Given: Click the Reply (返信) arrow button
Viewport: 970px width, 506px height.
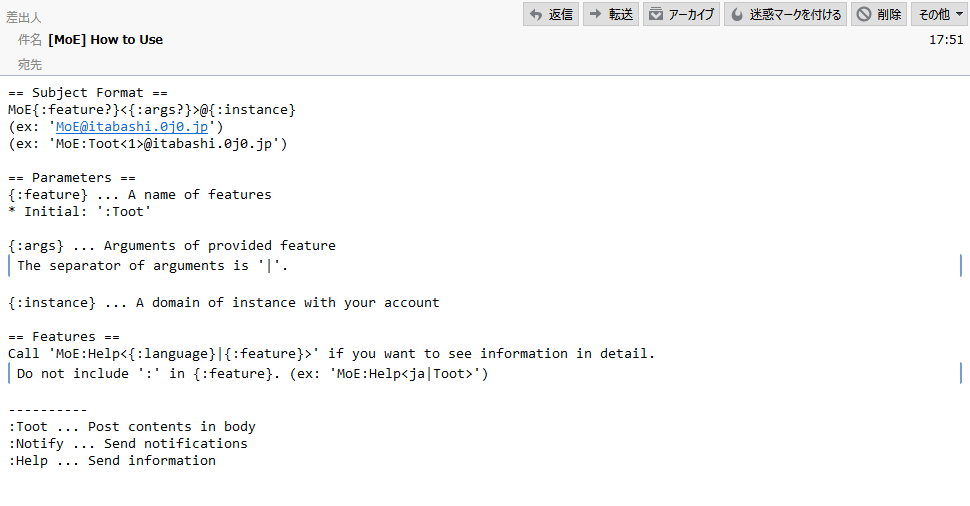Looking at the screenshot, I should click(x=551, y=14).
